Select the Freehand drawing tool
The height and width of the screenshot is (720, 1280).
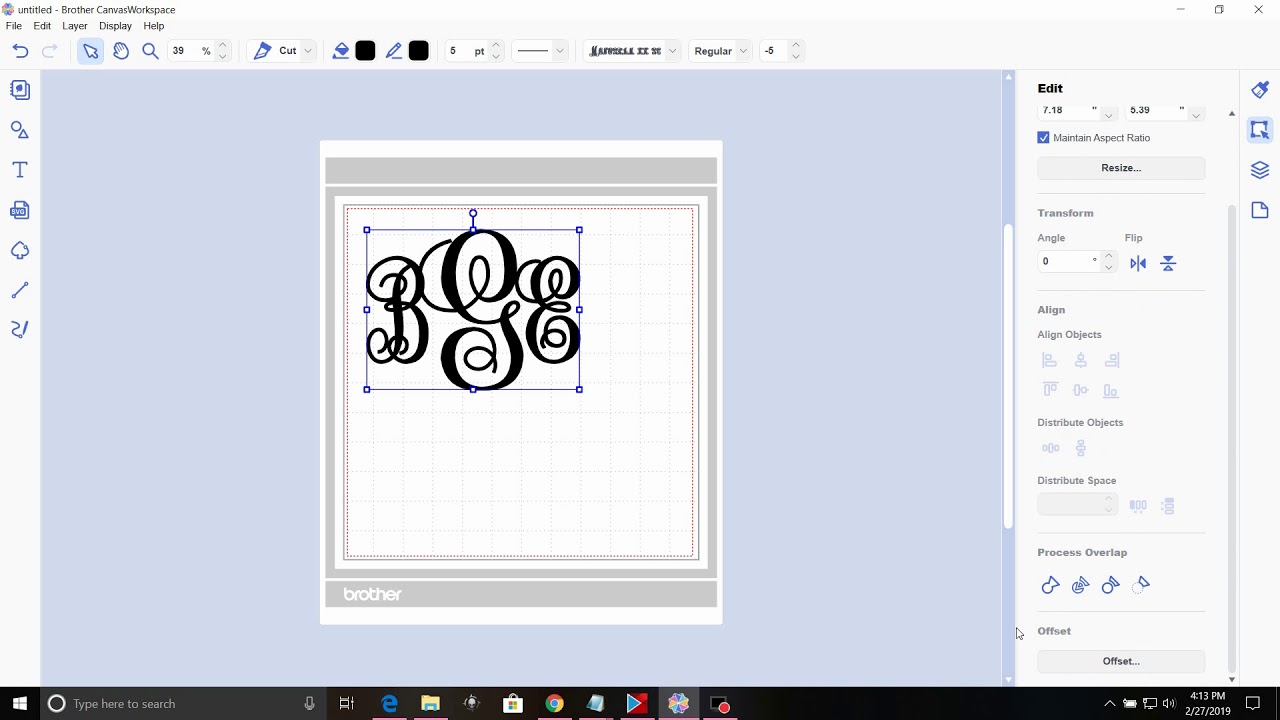pyautogui.click(x=20, y=329)
